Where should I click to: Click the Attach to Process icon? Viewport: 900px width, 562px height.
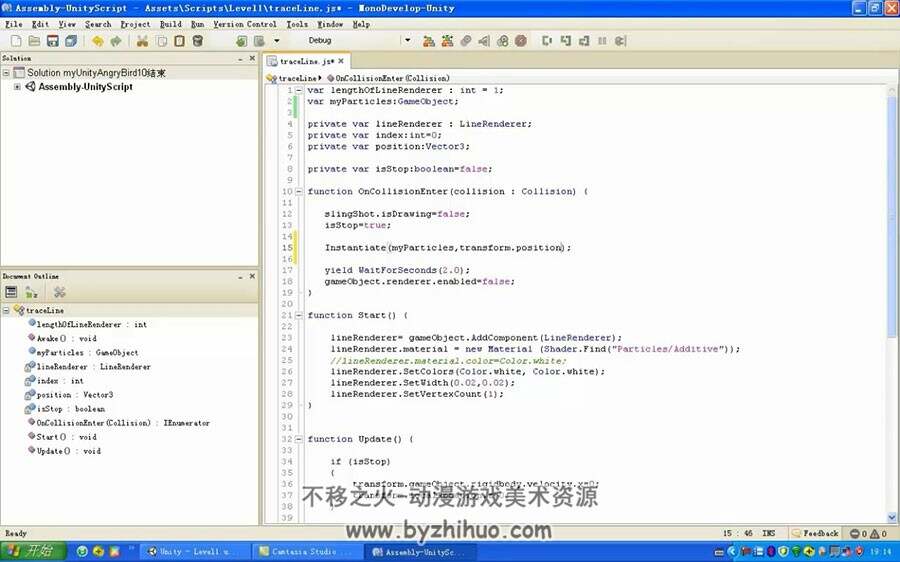click(465, 41)
